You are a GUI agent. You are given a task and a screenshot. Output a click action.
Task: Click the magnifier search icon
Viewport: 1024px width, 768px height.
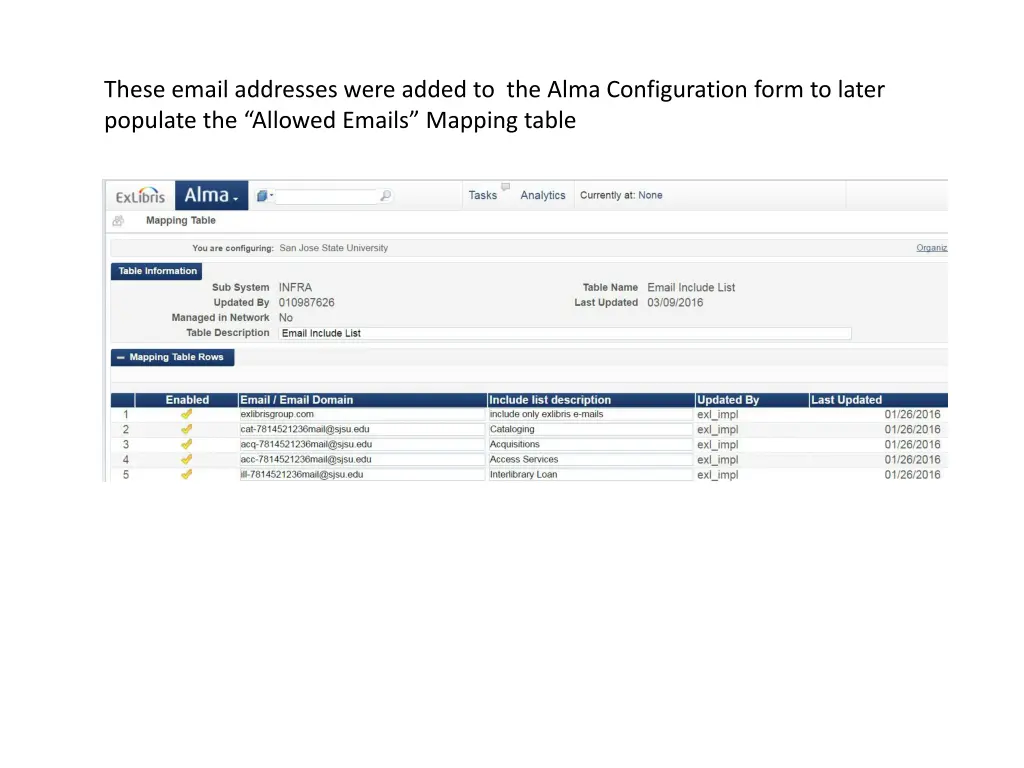pyautogui.click(x=385, y=195)
